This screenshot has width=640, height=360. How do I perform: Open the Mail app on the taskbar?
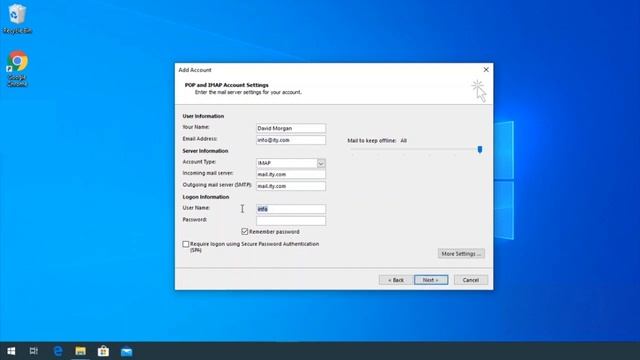pos(127,351)
